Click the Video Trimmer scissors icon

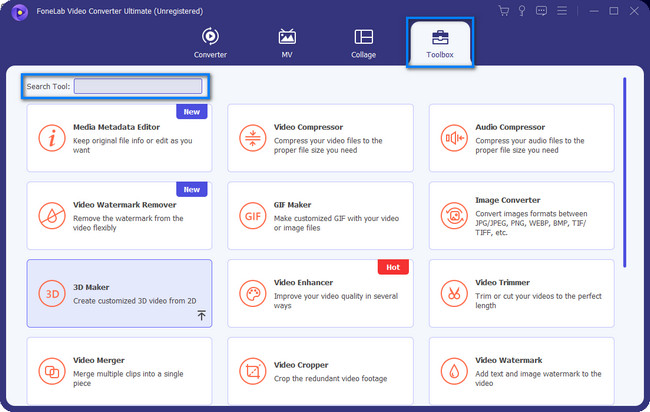coord(454,293)
